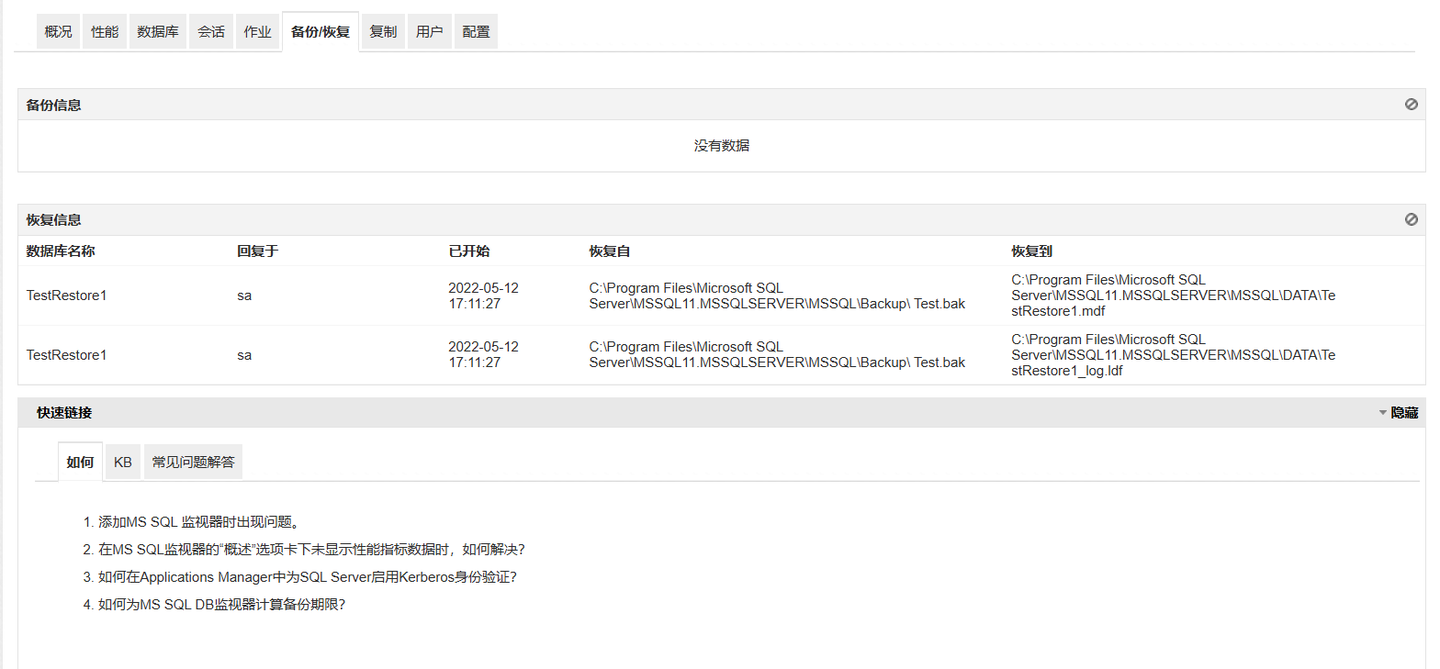Screen dimensions: 1440x669
Task: Collapse quick links using 隐藏 arrow
Action: (x=1383, y=413)
